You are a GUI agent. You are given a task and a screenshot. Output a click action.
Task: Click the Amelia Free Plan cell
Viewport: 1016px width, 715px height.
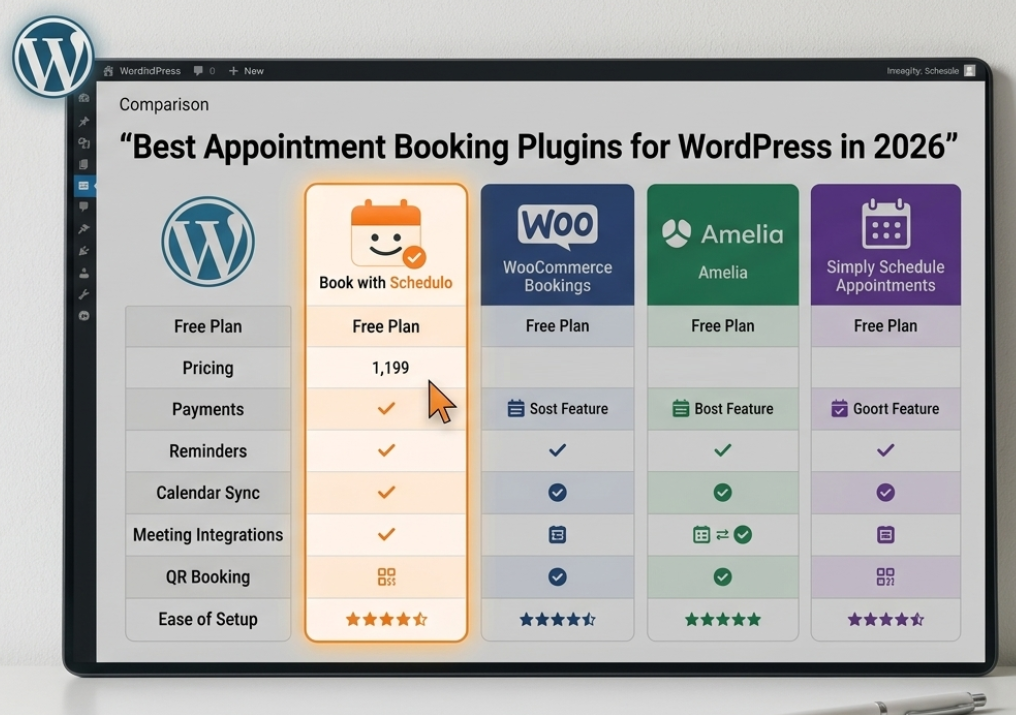tap(722, 326)
